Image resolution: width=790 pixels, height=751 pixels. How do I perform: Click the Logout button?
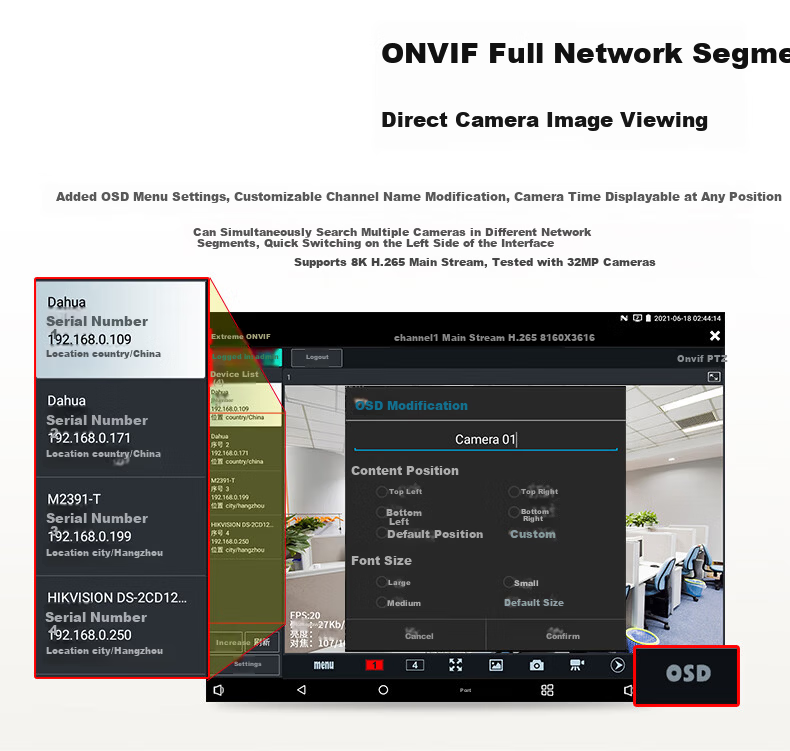pyautogui.click(x=317, y=357)
